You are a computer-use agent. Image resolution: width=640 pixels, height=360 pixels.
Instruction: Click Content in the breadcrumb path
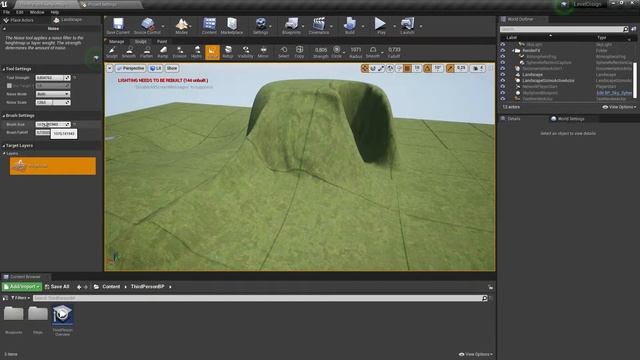[x=111, y=287]
